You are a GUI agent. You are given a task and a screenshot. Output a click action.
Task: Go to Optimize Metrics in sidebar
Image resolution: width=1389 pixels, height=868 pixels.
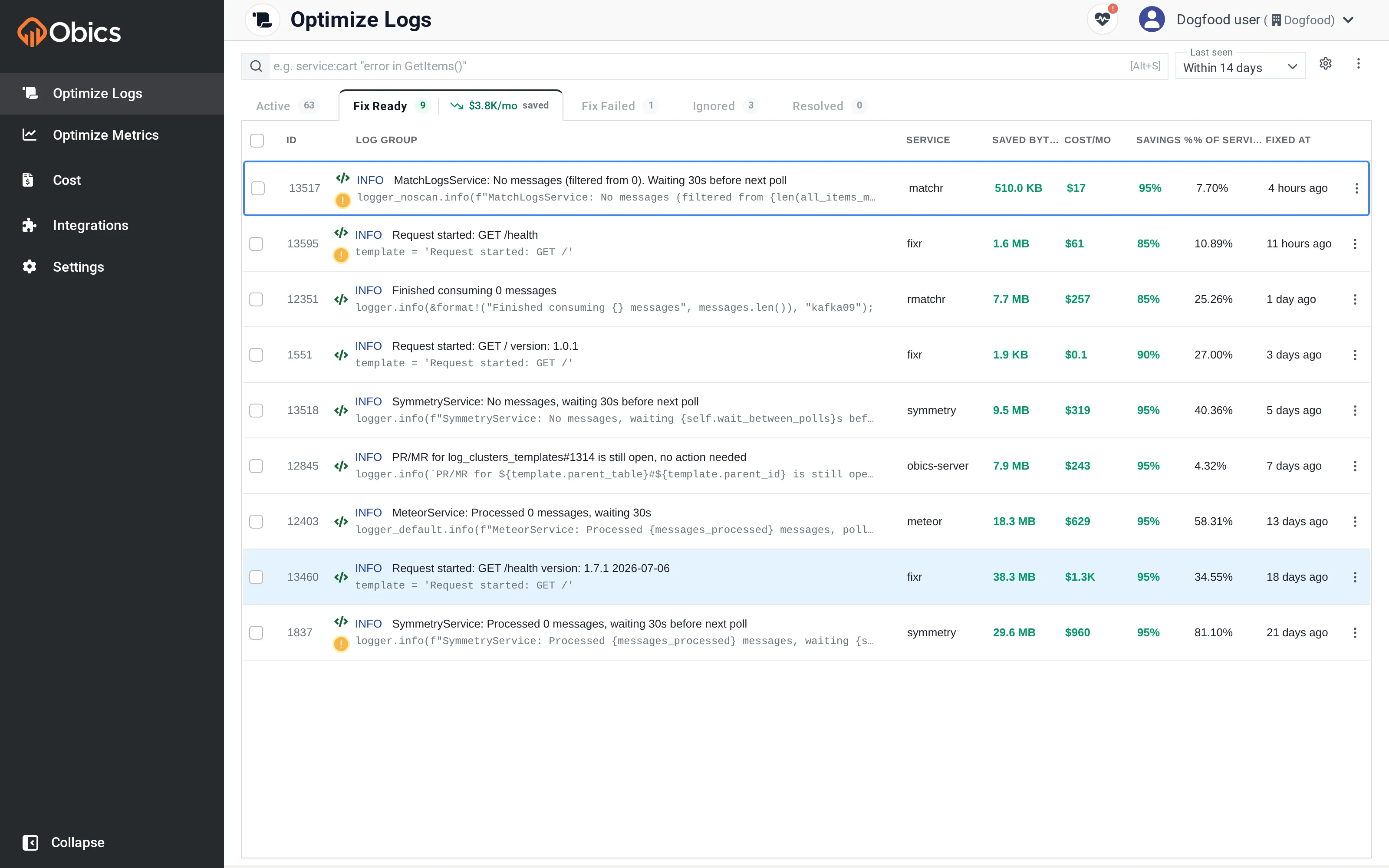[x=112, y=135]
